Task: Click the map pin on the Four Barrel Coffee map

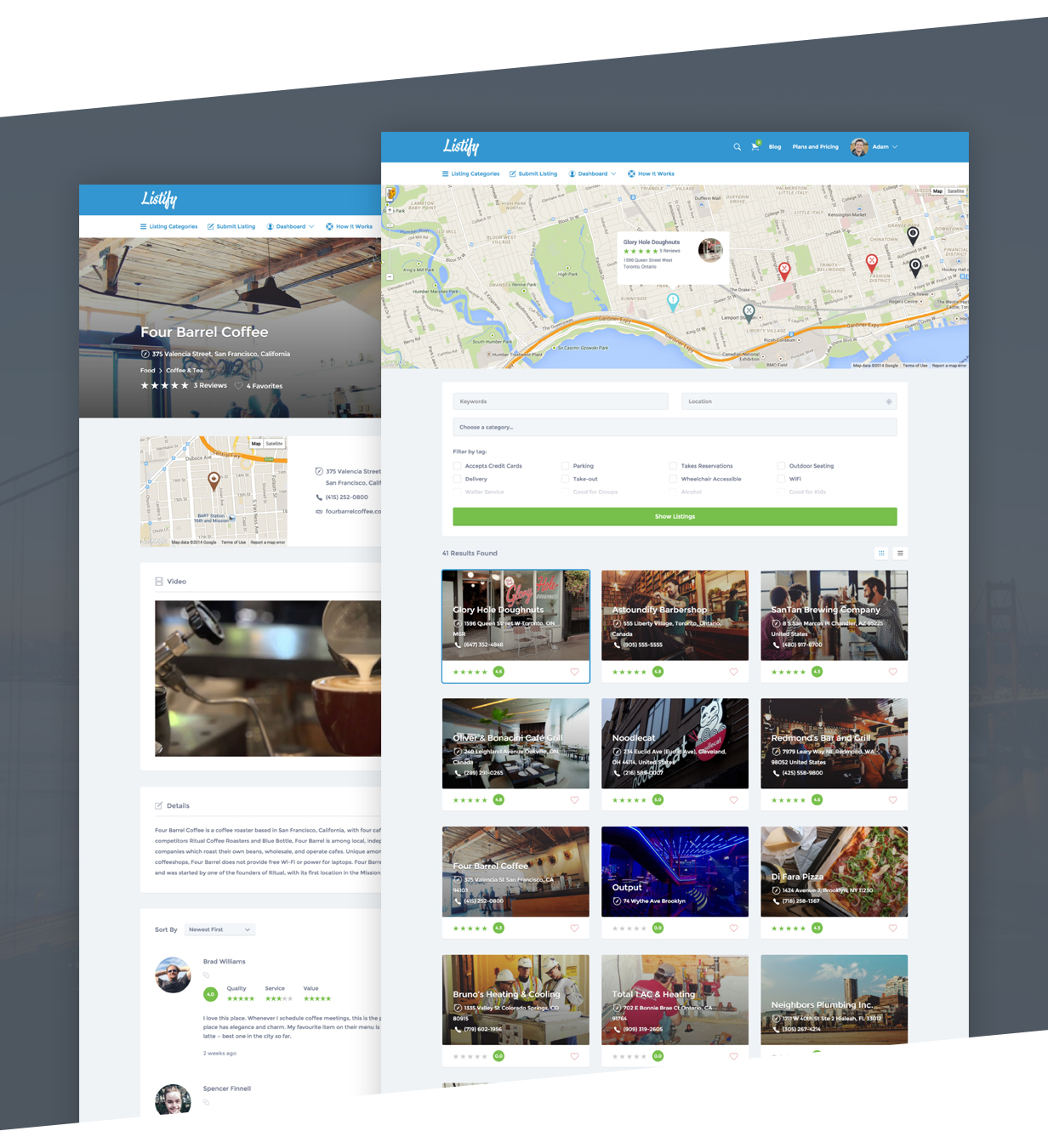Action: click(x=214, y=481)
